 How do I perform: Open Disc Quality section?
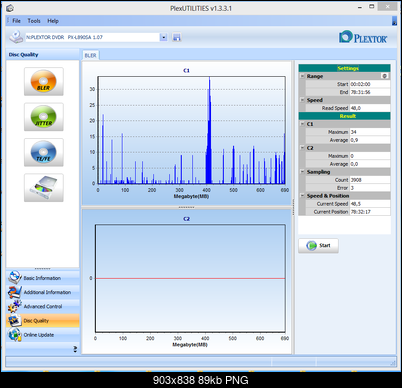43,321
